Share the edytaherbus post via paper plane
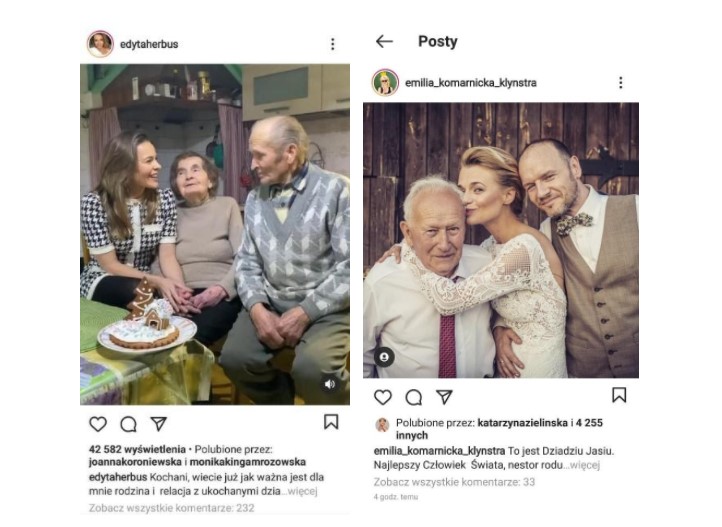The width and height of the screenshot is (722, 527). tap(158, 423)
